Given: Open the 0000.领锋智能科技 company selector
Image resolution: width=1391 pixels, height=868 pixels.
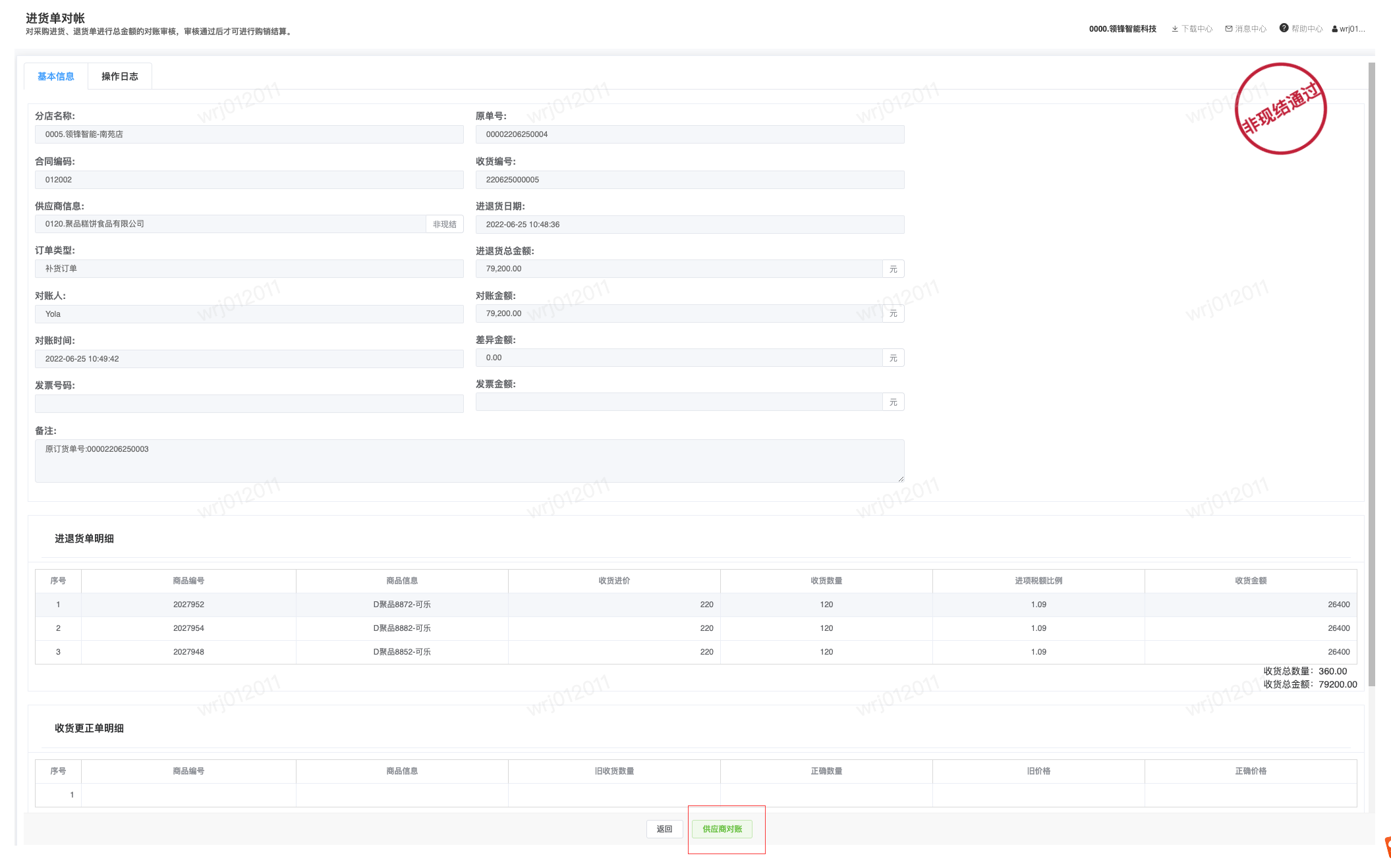Looking at the screenshot, I should click(1122, 29).
